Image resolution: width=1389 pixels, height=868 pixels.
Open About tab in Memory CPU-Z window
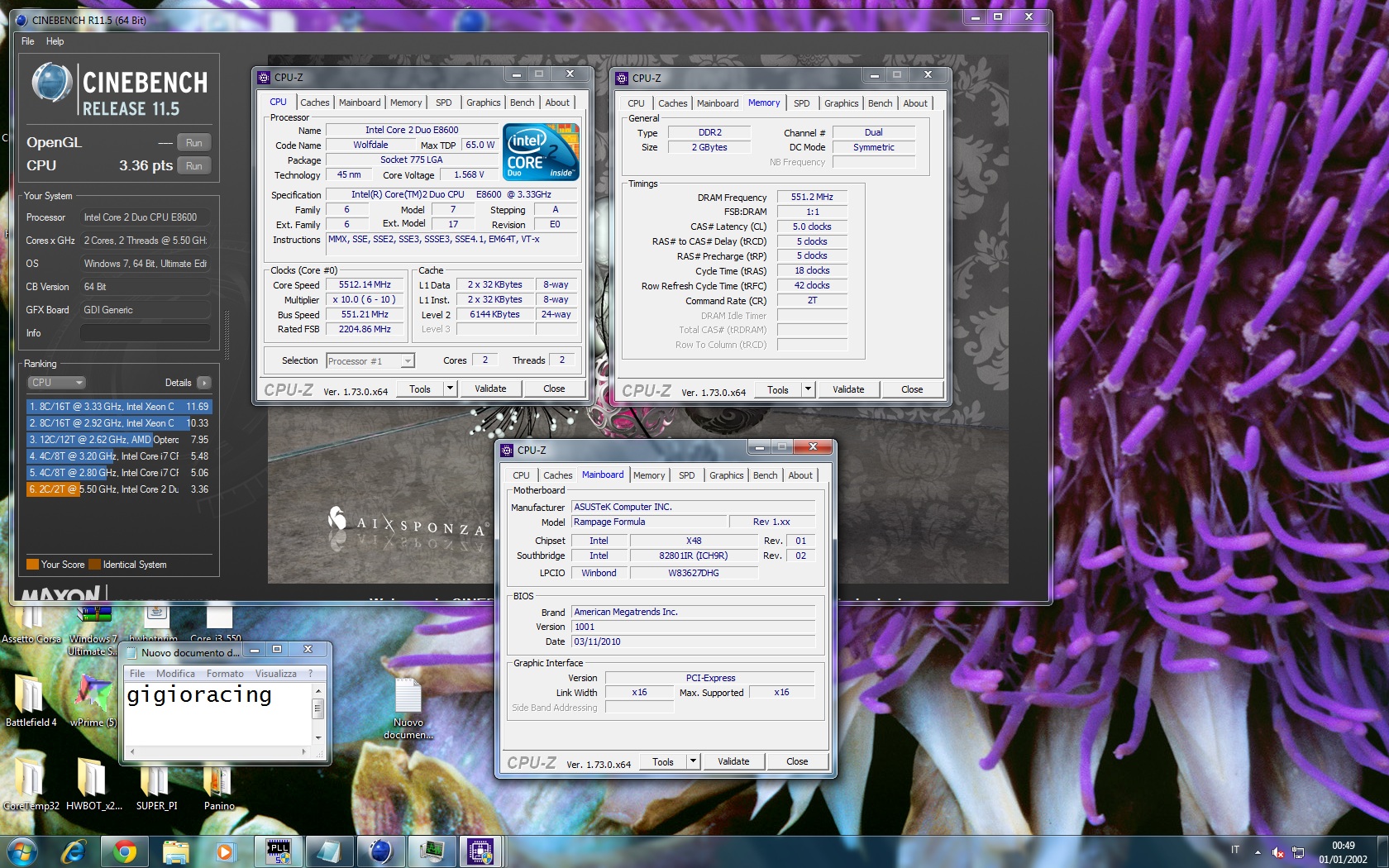[x=915, y=103]
